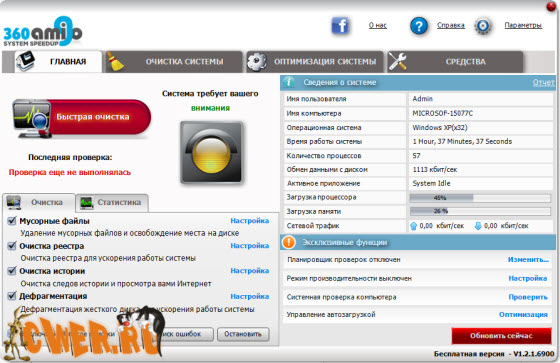560x363 pixels.
Task: Switch to the Статистика tab
Action: [x=111, y=203]
